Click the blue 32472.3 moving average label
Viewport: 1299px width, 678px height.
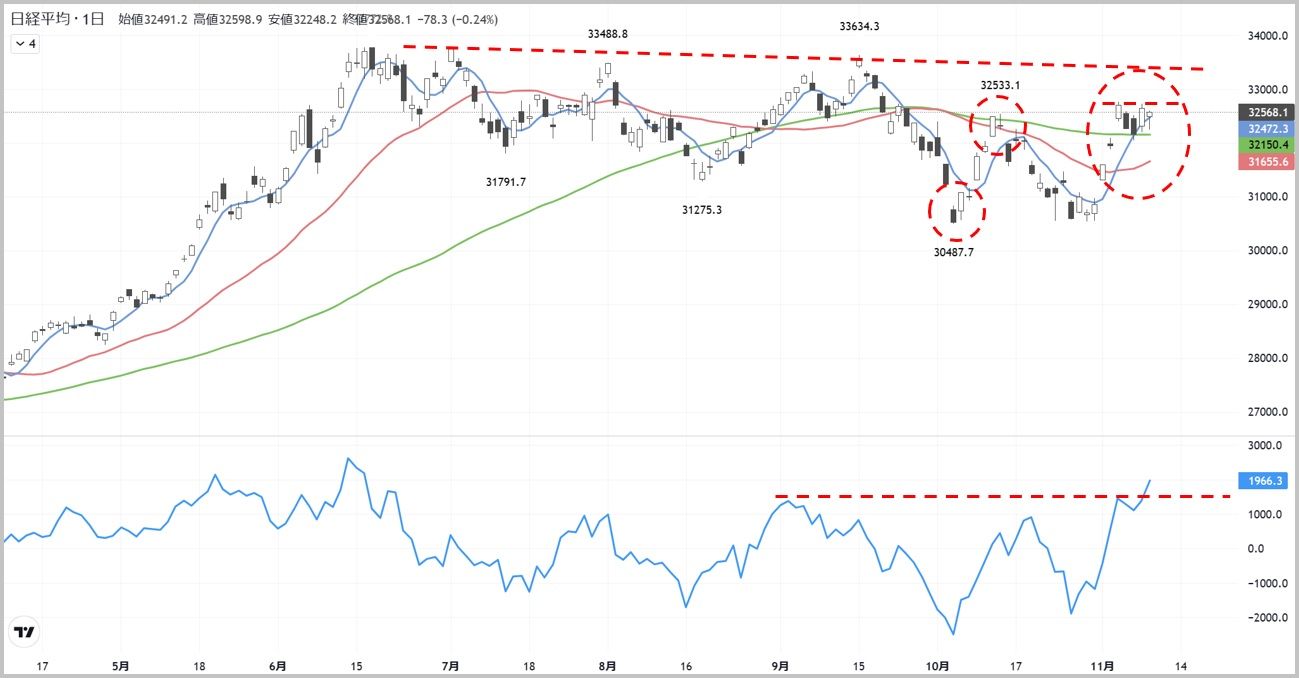[1265, 129]
